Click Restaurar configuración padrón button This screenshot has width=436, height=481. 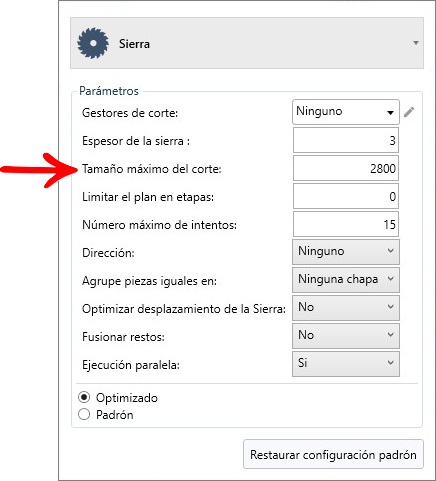[333, 454]
